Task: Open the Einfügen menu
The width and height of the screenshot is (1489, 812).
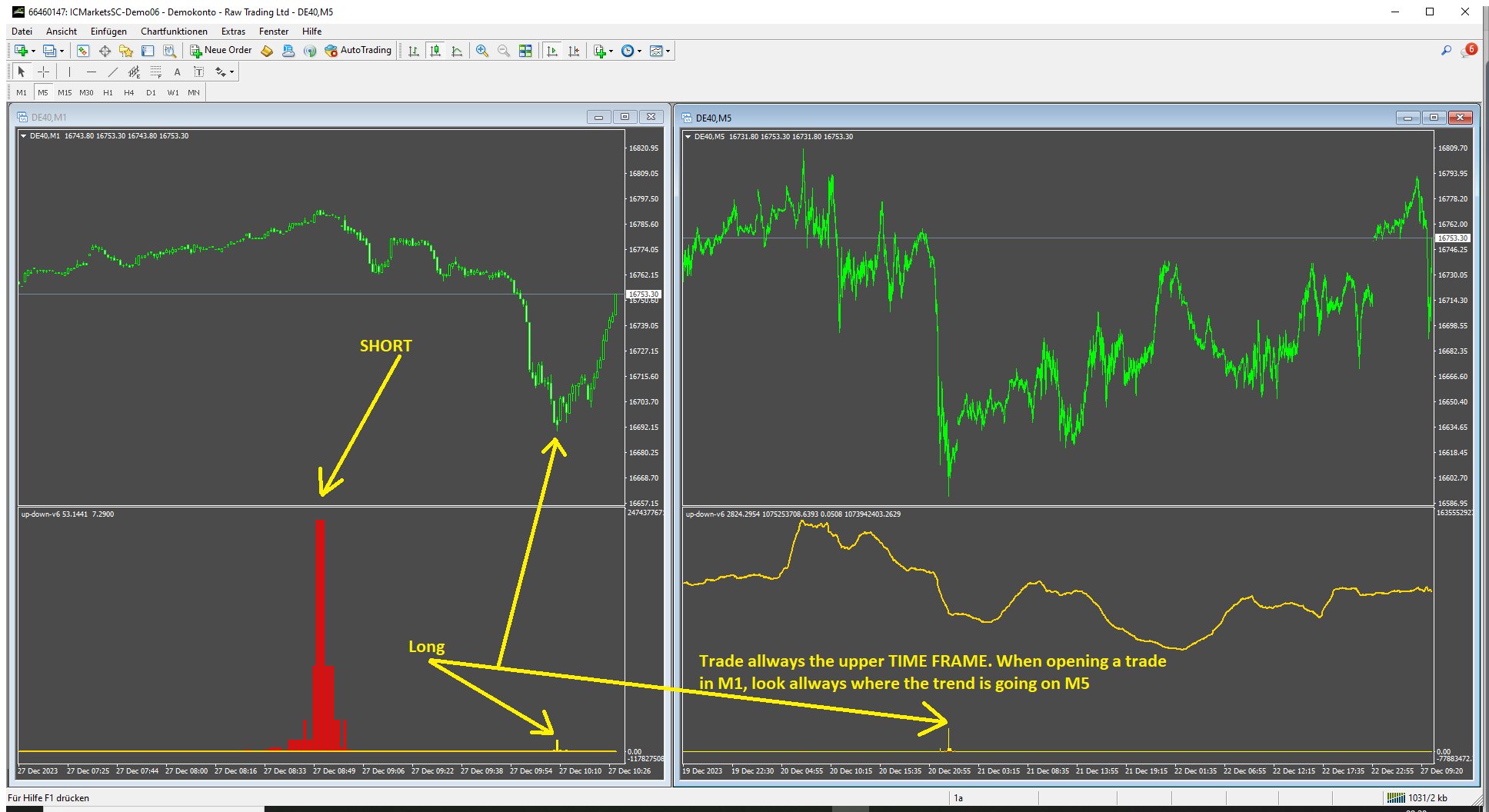Action: (x=108, y=32)
